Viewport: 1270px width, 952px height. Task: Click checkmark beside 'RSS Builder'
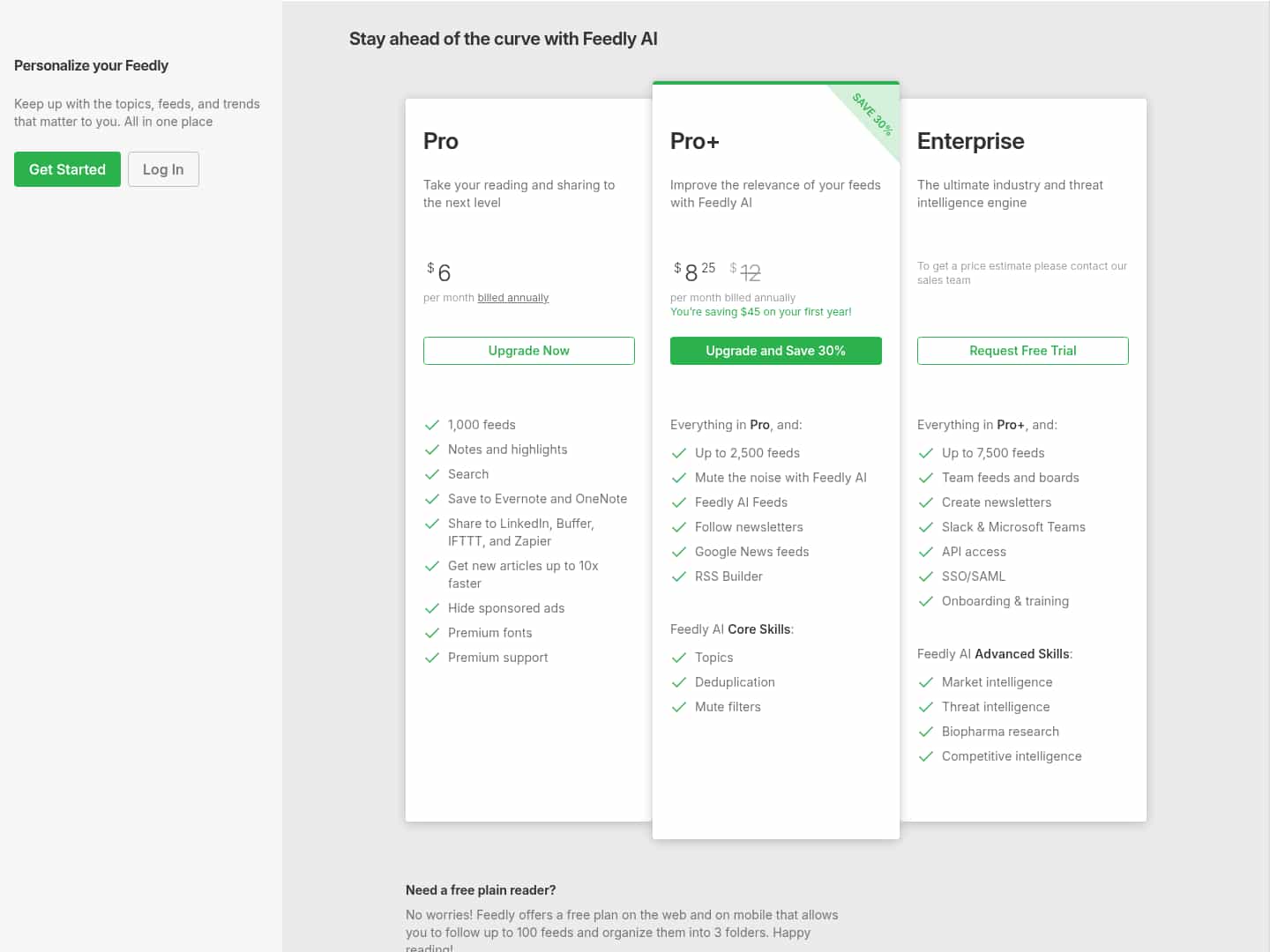click(x=679, y=576)
